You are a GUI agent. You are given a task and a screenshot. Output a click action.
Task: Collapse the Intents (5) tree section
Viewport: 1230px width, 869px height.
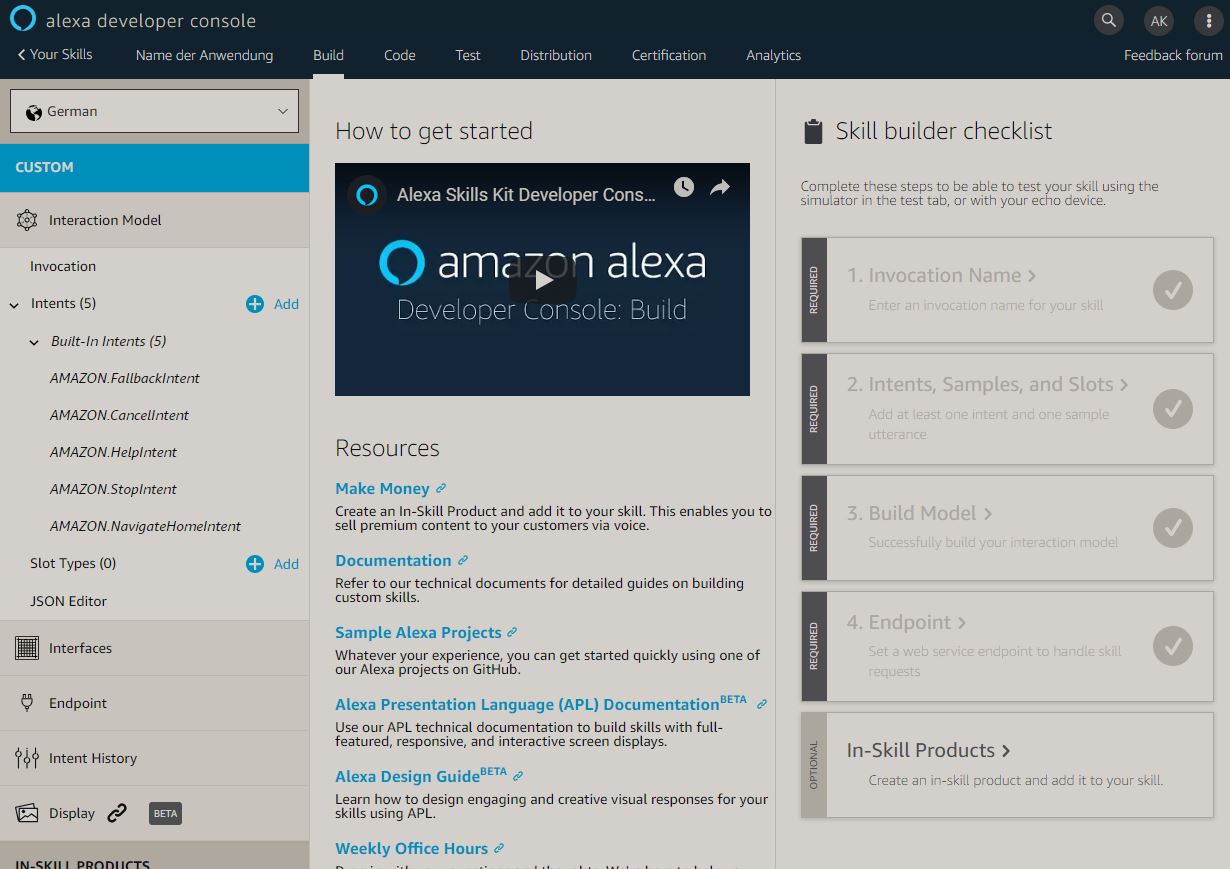[15, 304]
